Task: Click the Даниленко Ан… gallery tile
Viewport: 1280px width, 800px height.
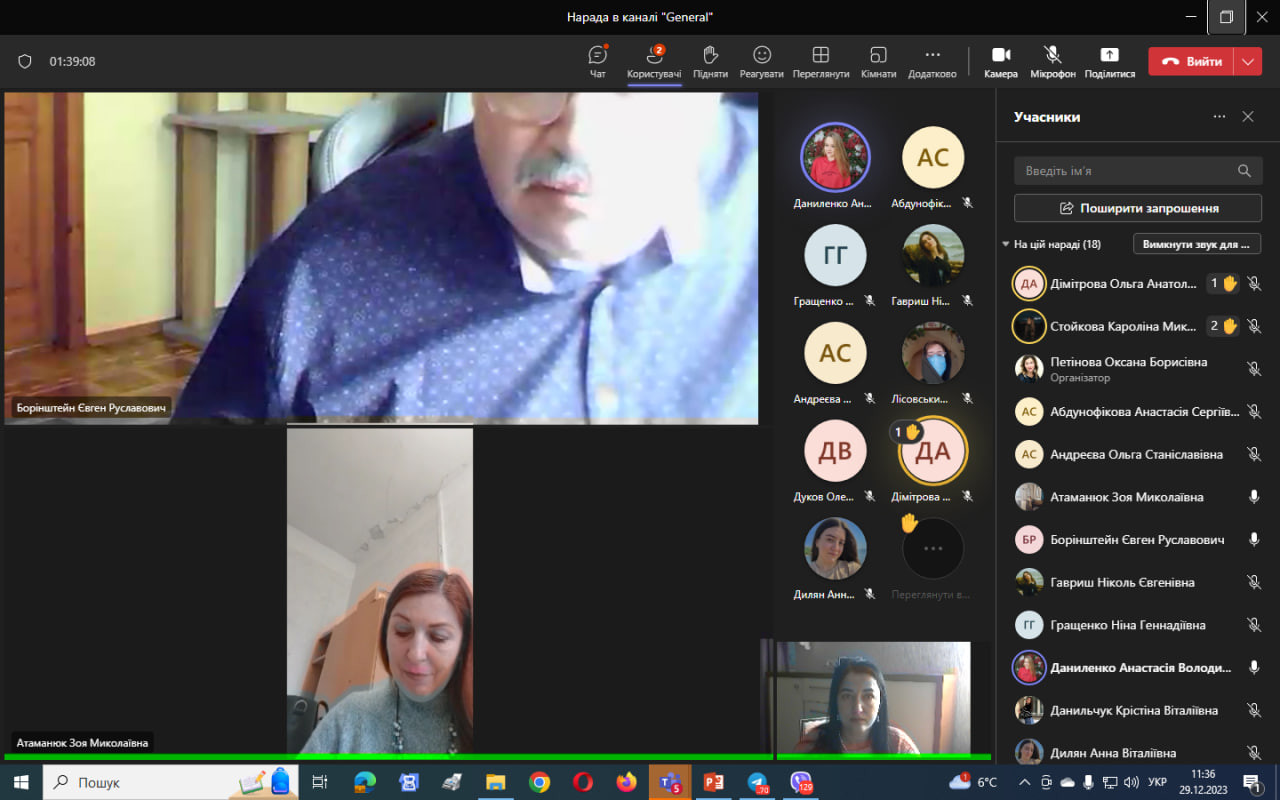Action: (835, 166)
